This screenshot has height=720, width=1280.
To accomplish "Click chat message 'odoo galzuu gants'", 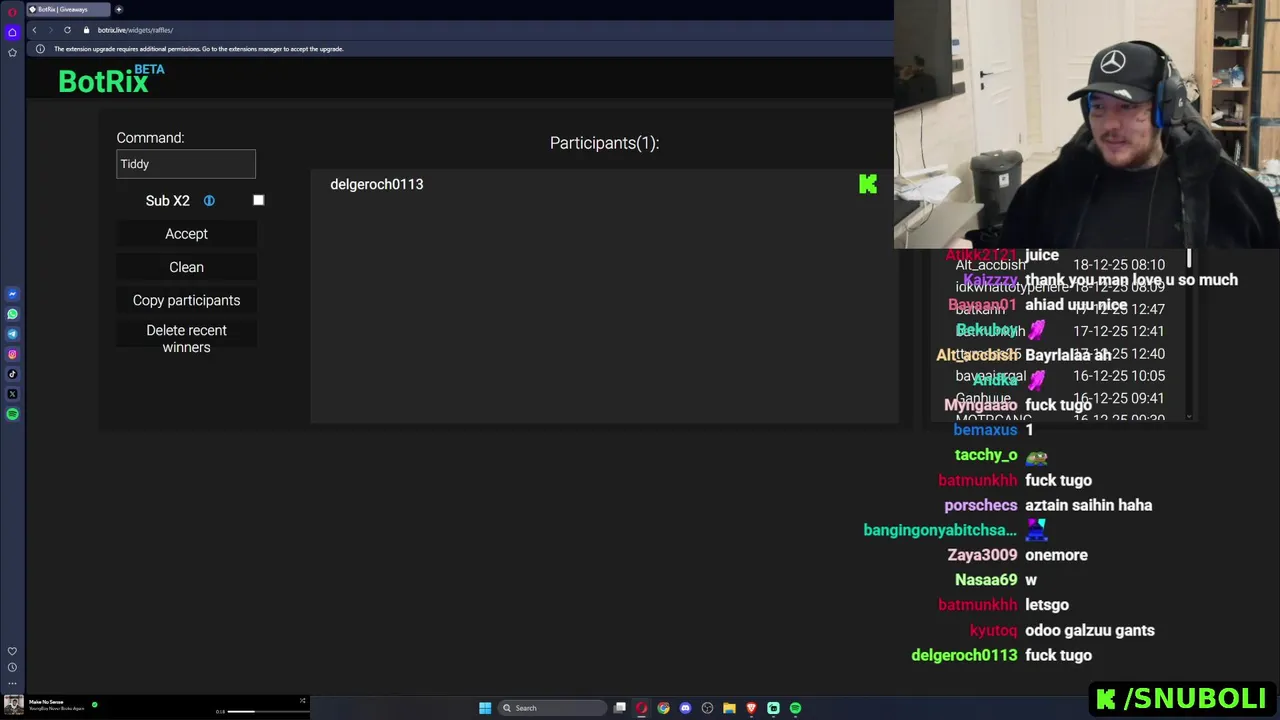I will pyautogui.click(x=1090, y=630).
